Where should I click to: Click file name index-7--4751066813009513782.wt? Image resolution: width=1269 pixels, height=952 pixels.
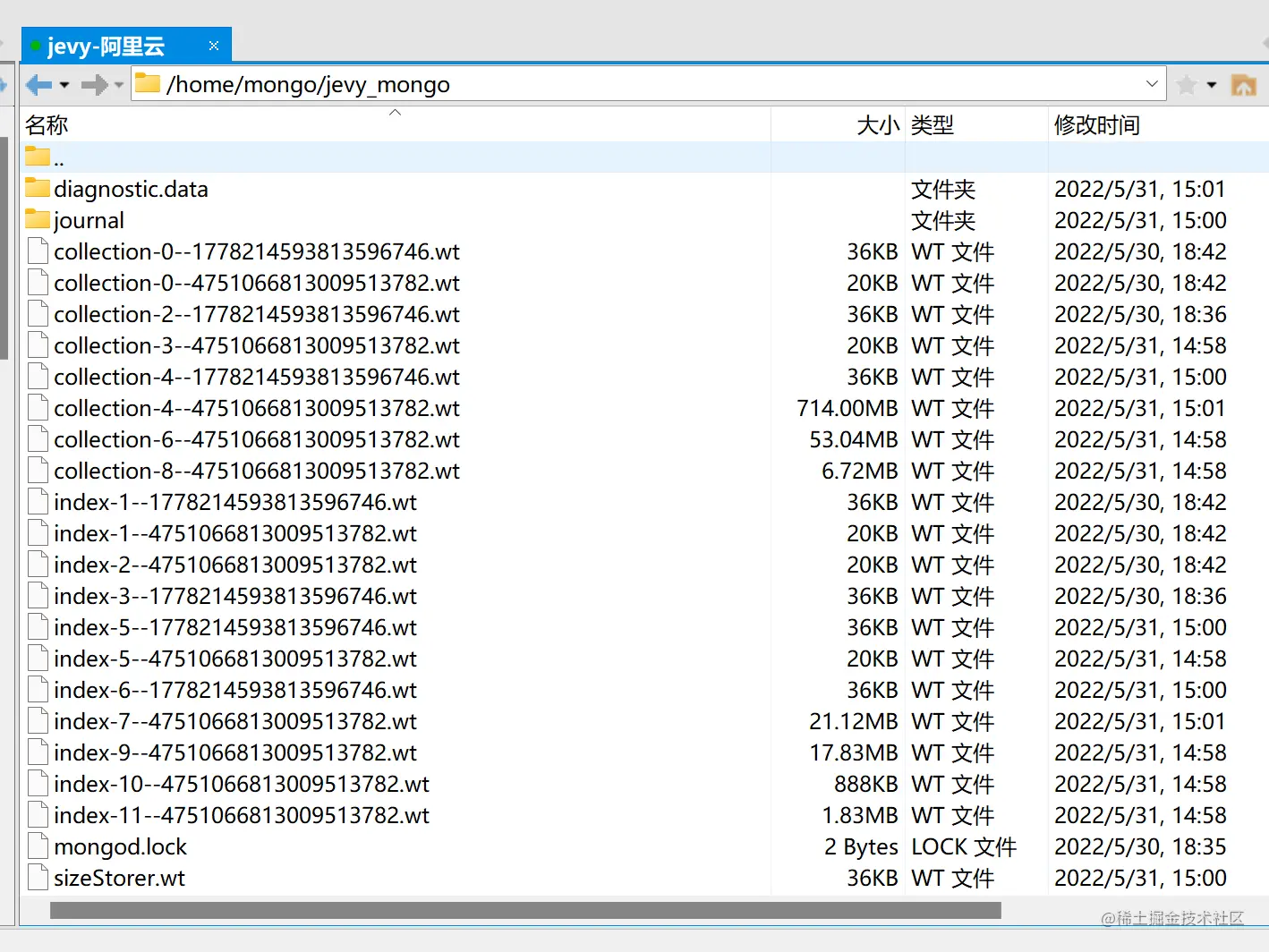235,721
